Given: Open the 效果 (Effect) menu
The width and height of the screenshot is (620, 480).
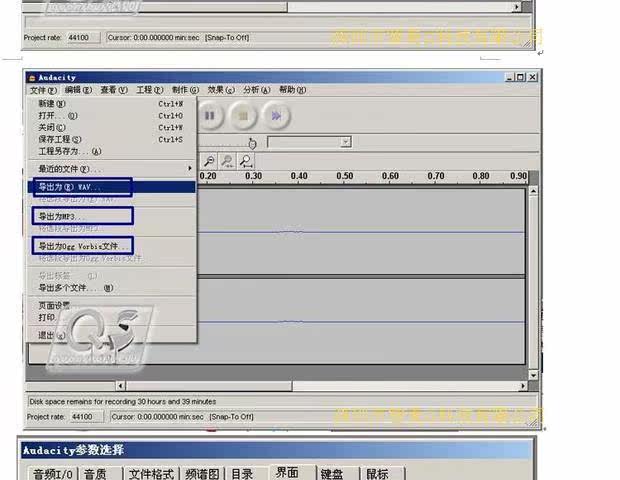Looking at the screenshot, I should pos(221,90).
